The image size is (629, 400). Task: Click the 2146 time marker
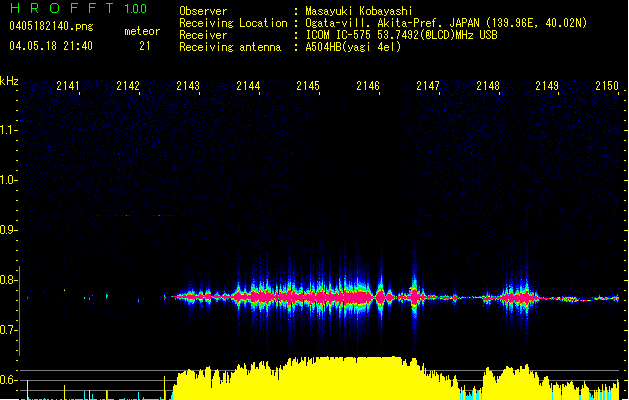[368, 86]
